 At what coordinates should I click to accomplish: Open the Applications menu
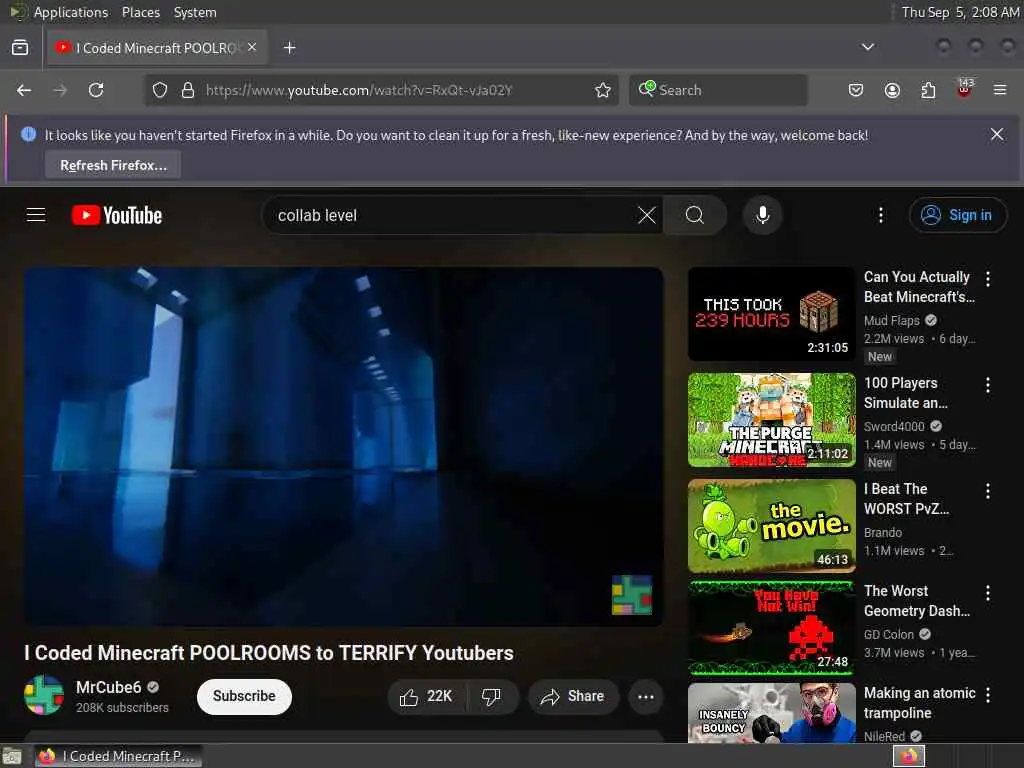[71, 12]
